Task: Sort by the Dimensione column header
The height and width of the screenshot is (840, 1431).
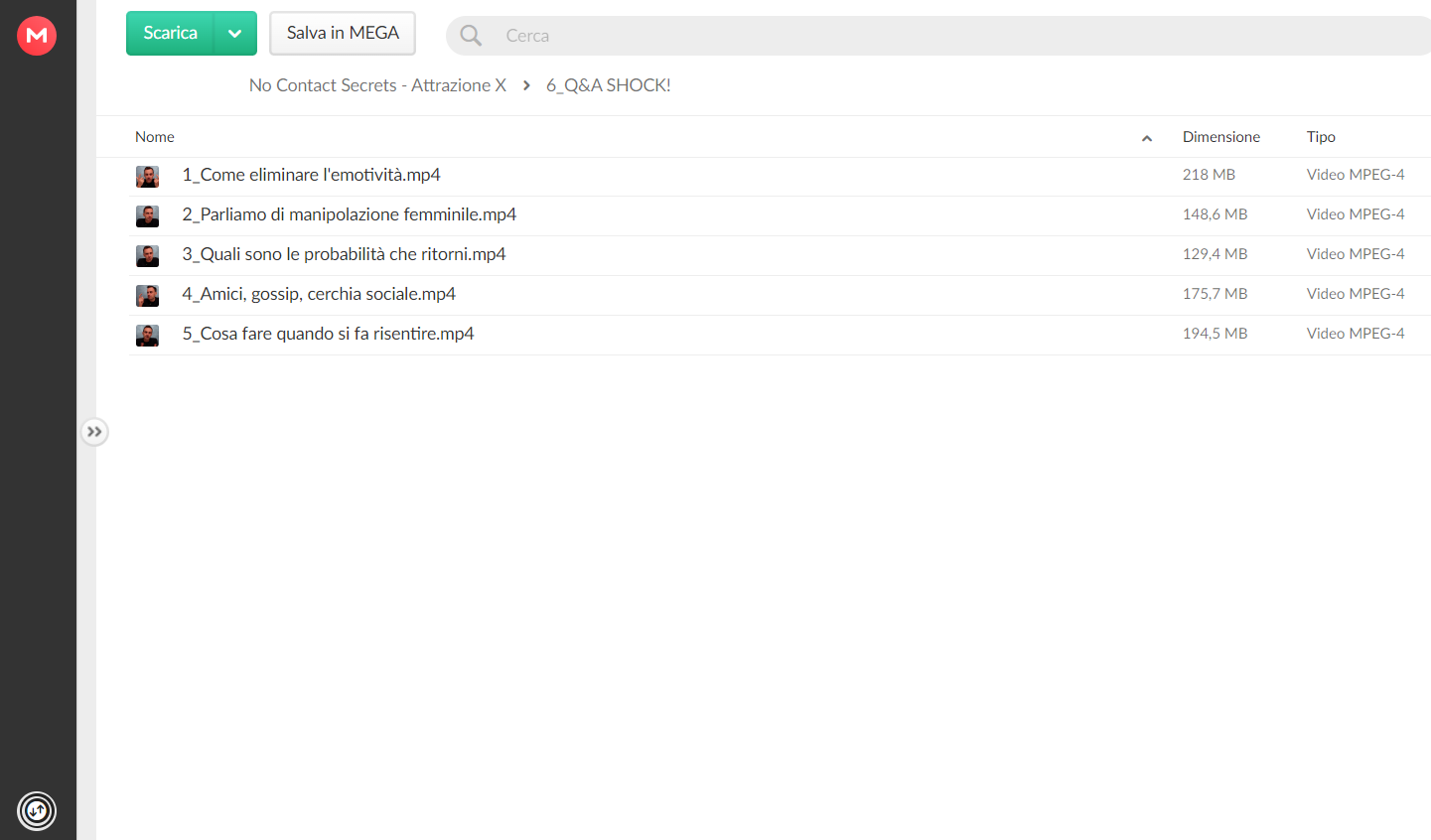Action: point(1221,137)
